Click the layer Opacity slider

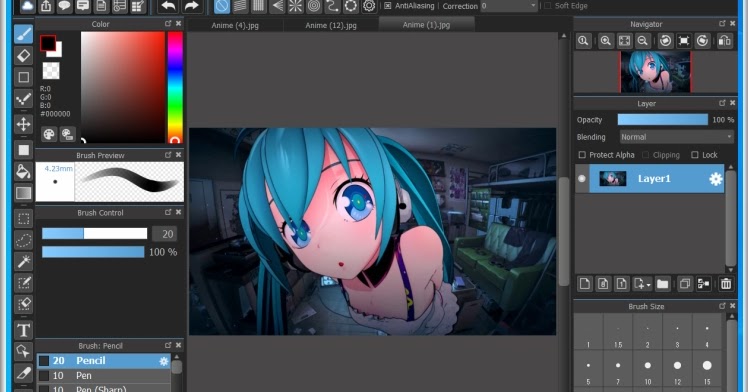point(663,120)
